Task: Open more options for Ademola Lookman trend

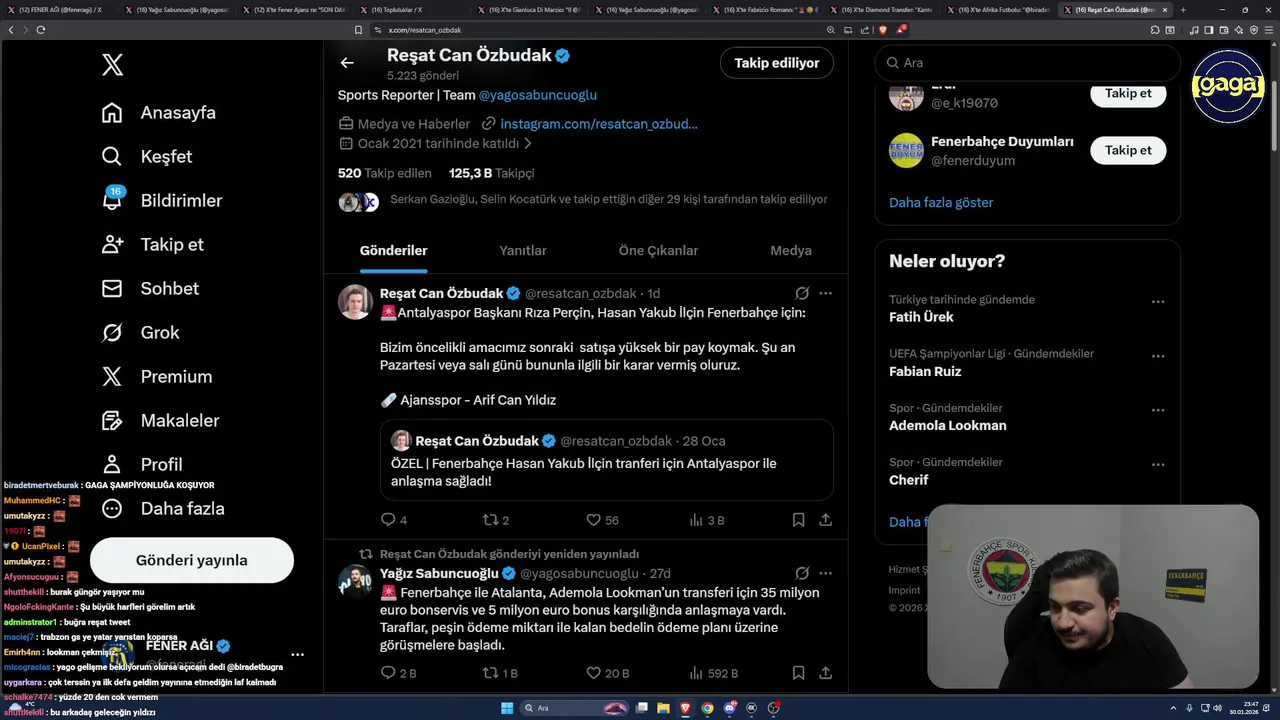Action: (x=1157, y=410)
